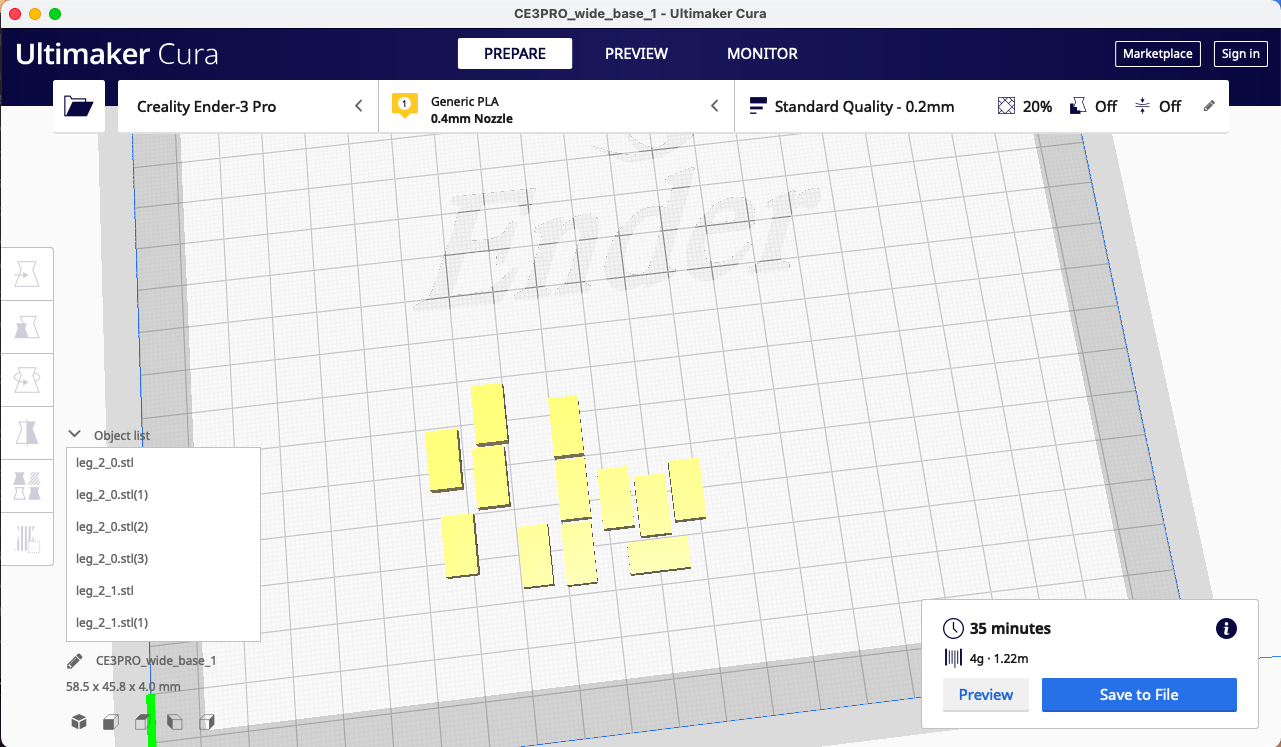Click the pencil icon to edit print settings

click(1209, 106)
